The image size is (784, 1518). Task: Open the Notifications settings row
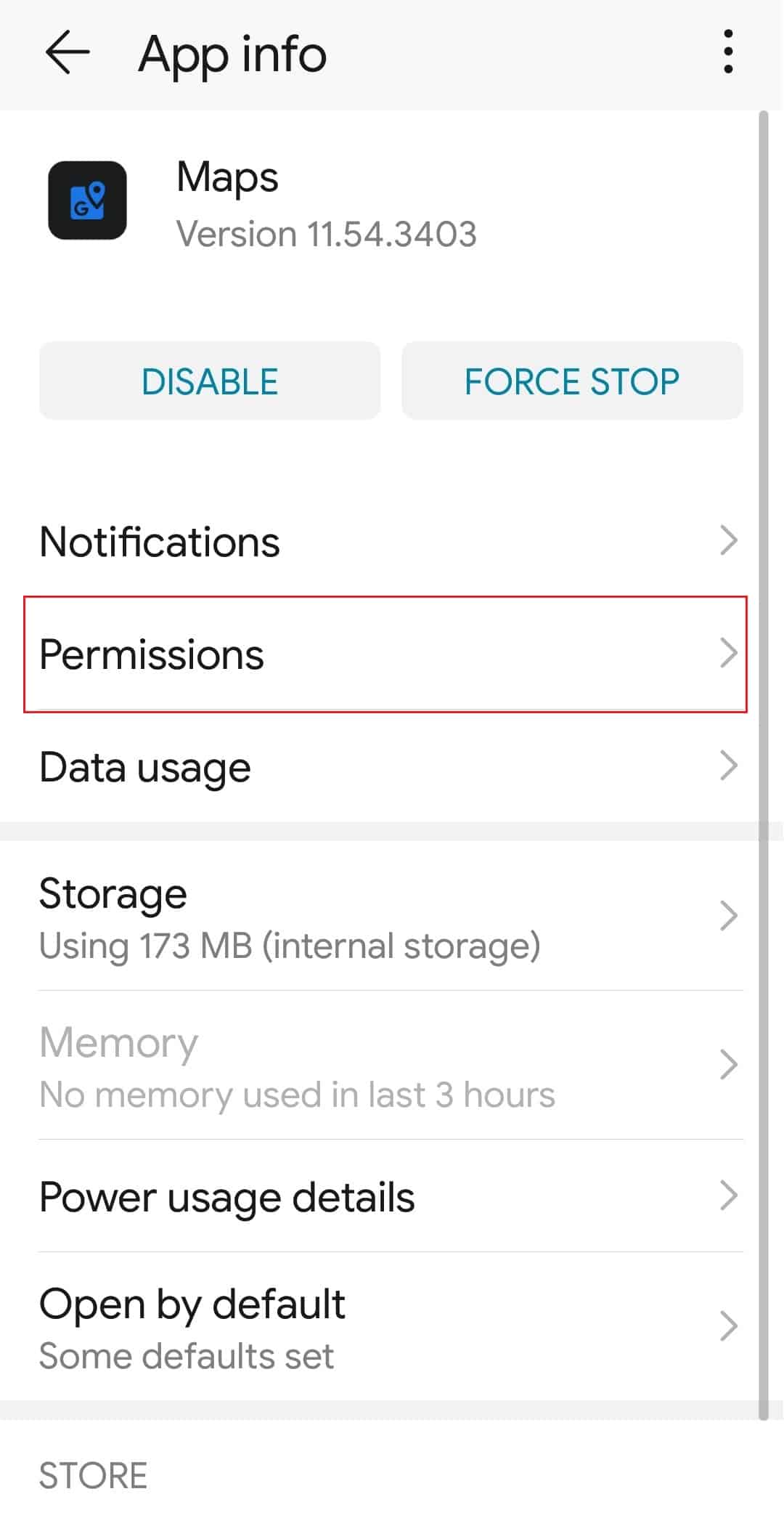[x=391, y=542]
